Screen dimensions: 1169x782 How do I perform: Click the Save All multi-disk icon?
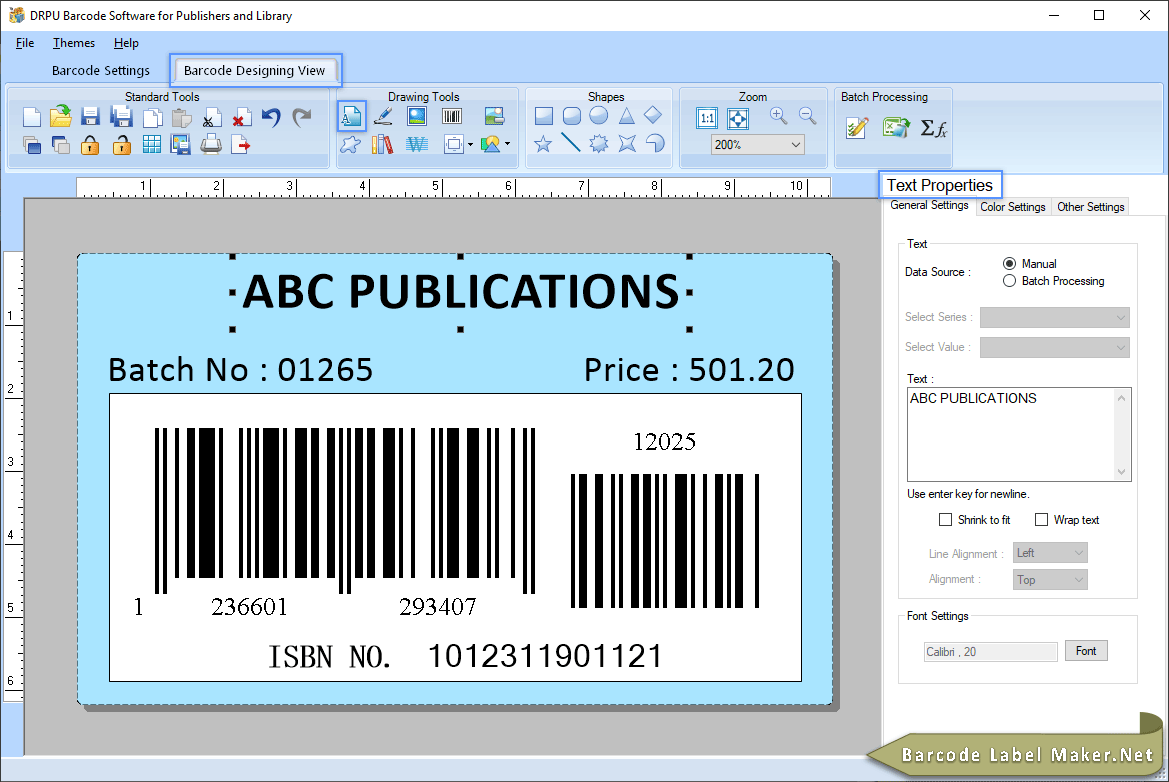pos(121,117)
